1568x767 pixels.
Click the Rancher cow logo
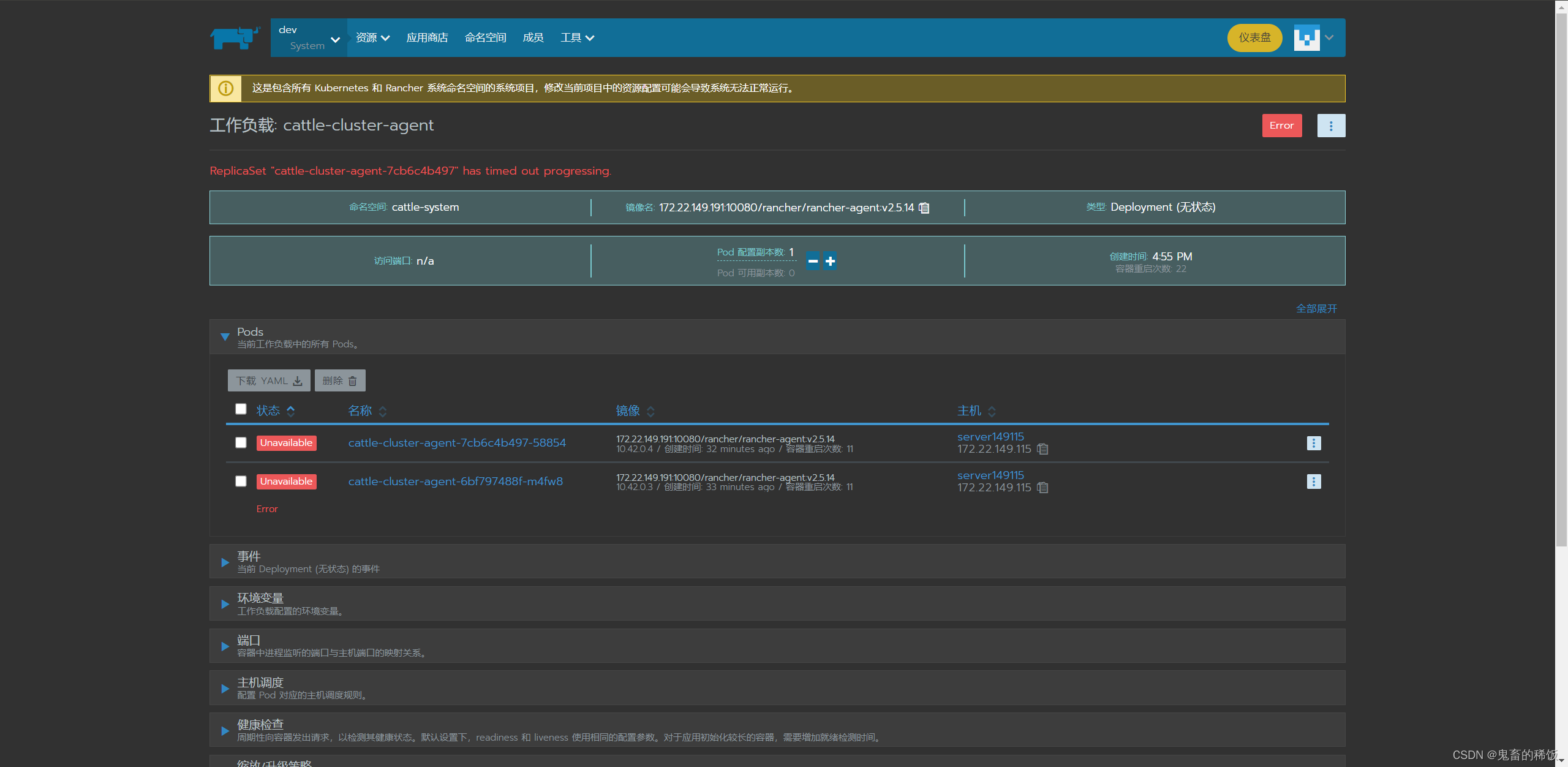point(235,38)
